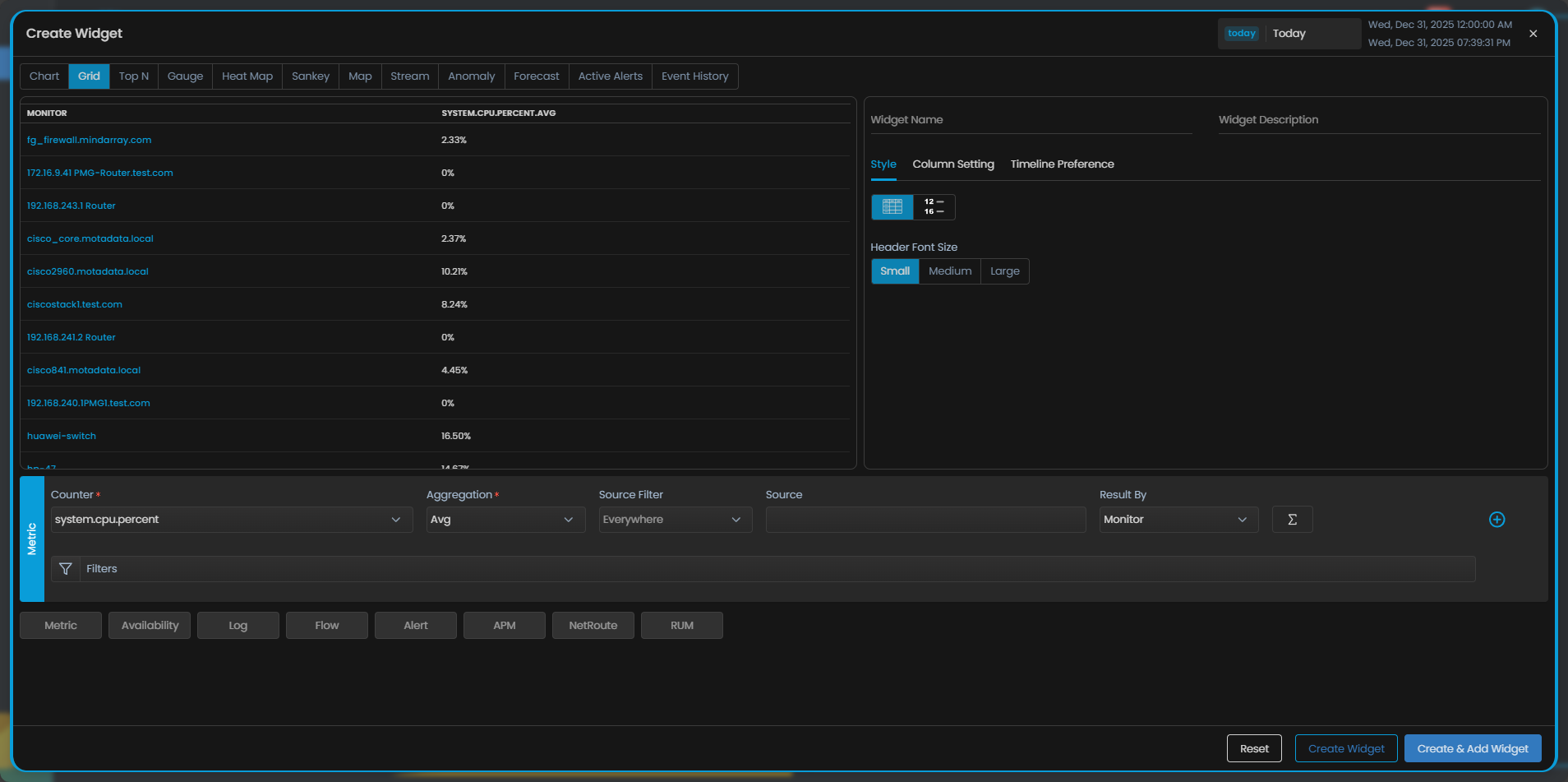1568x782 pixels.
Task: Open the Today timeline selector
Action: click(1289, 34)
